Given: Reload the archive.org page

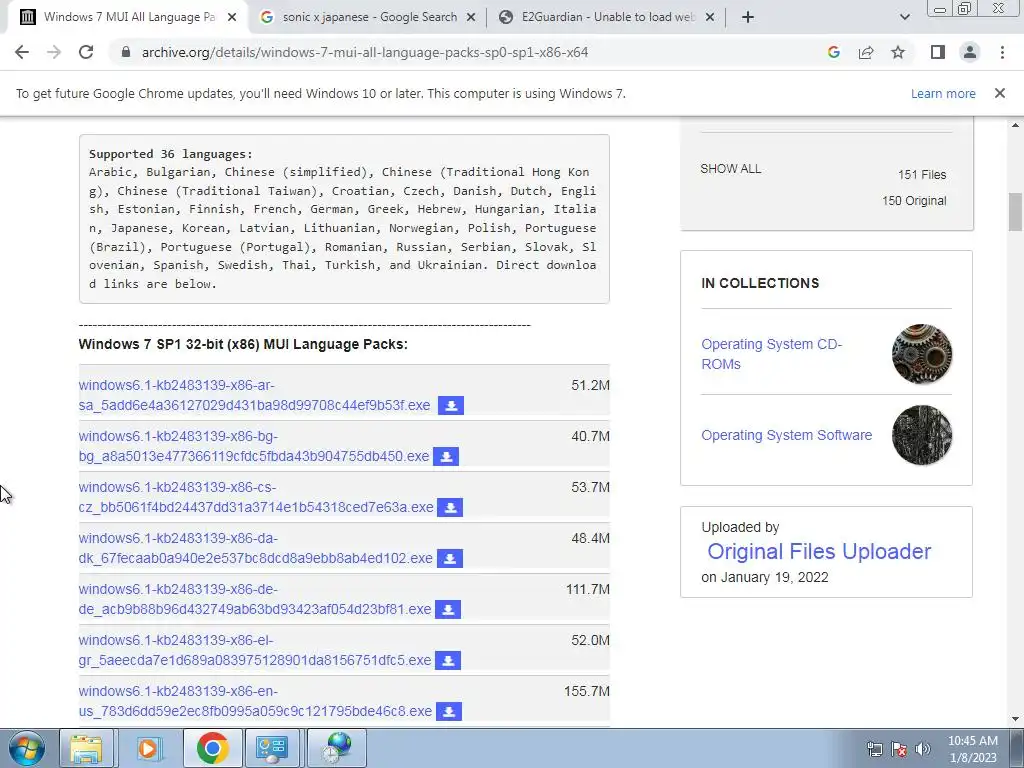Looking at the screenshot, I should (86, 52).
